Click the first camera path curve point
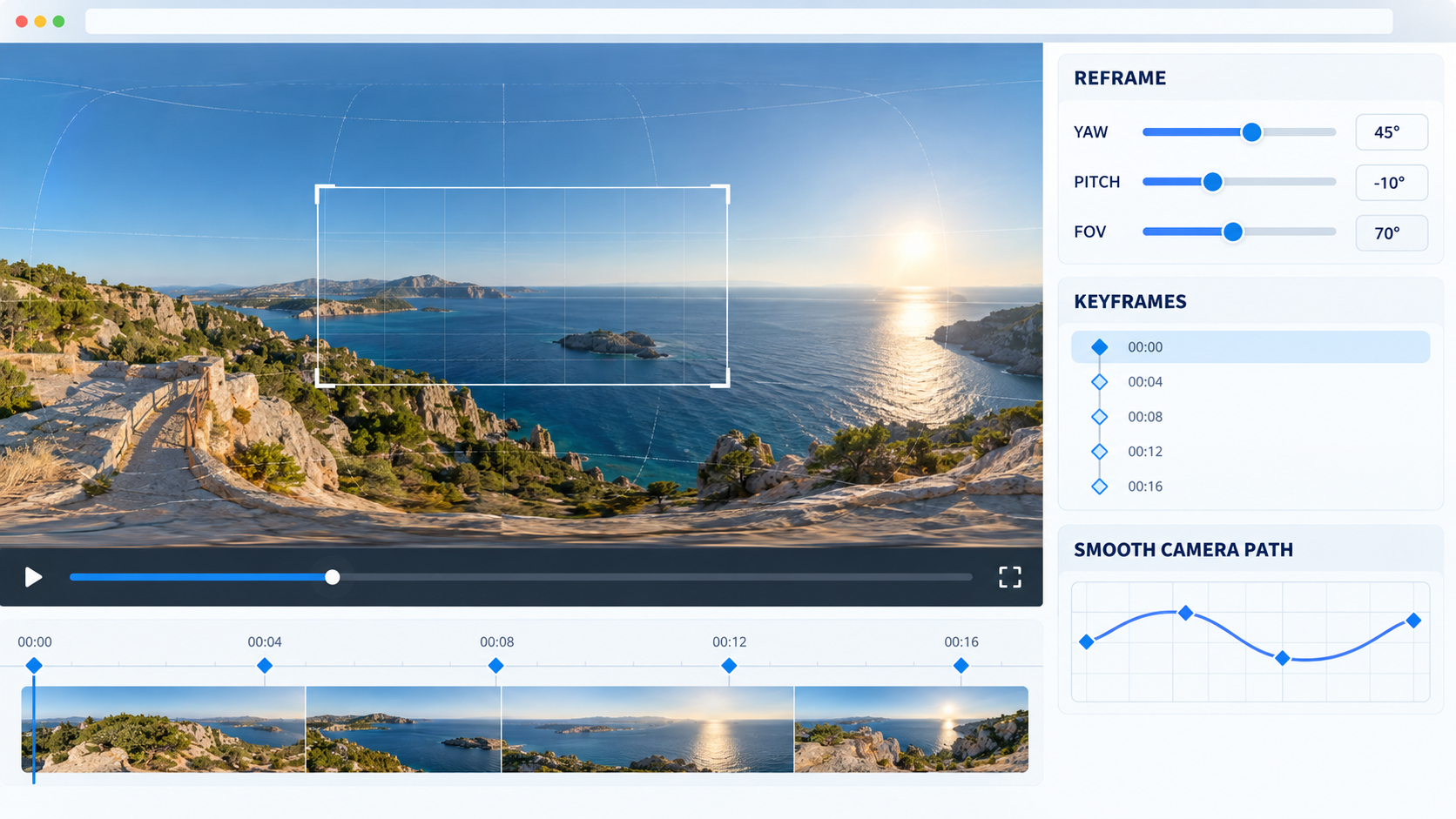Image resolution: width=1456 pixels, height=819 pixels. tap(1086, 641)
